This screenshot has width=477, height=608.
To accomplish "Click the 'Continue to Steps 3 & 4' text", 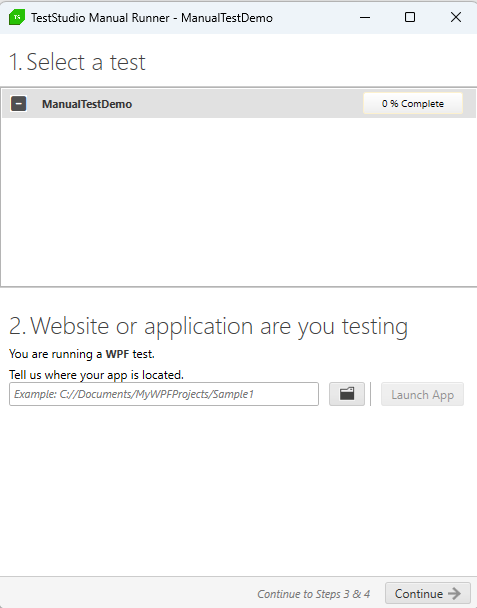I will coord(313,594).
